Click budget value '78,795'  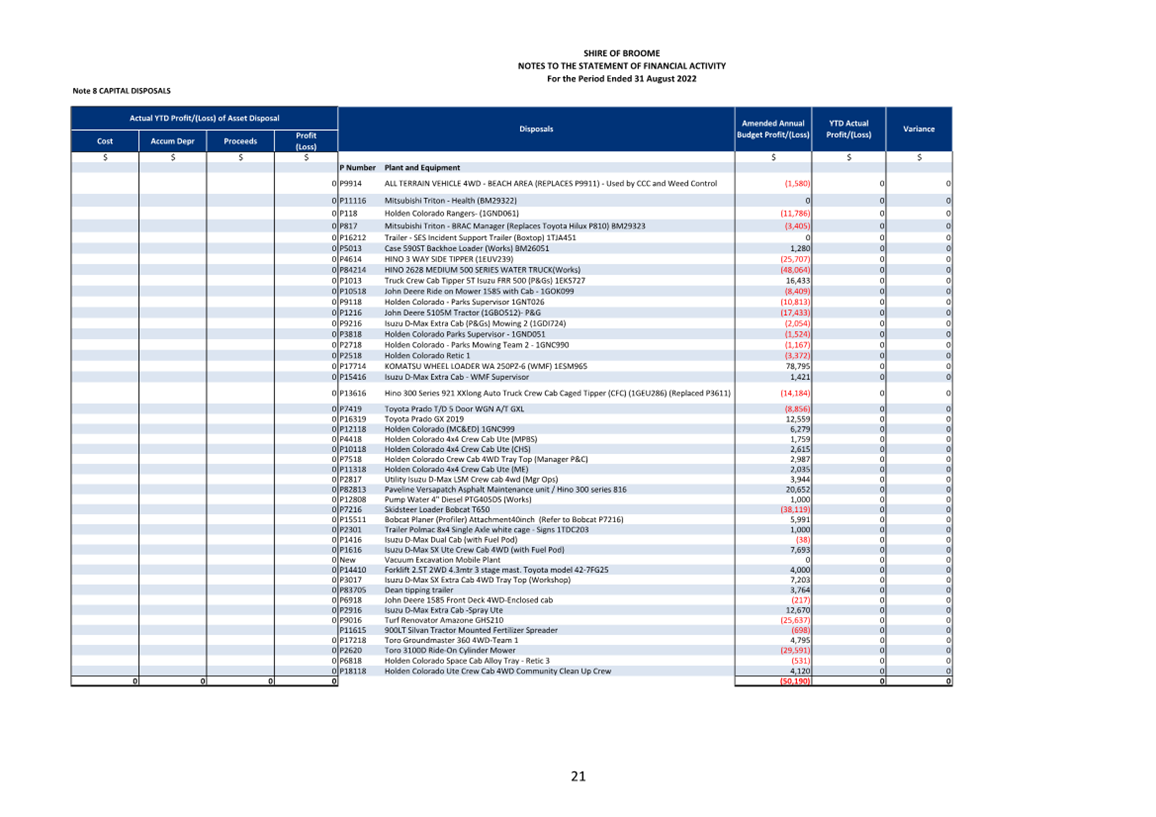[798, 366]
